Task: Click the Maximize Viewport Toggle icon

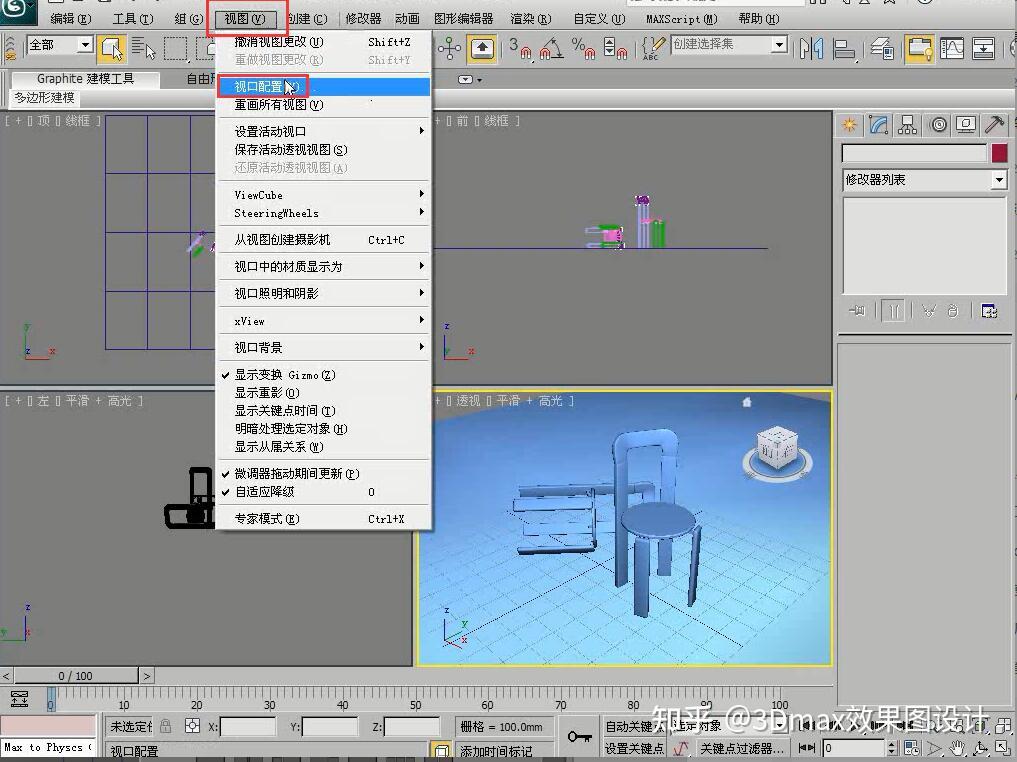Action: [x=1001, y=748]
